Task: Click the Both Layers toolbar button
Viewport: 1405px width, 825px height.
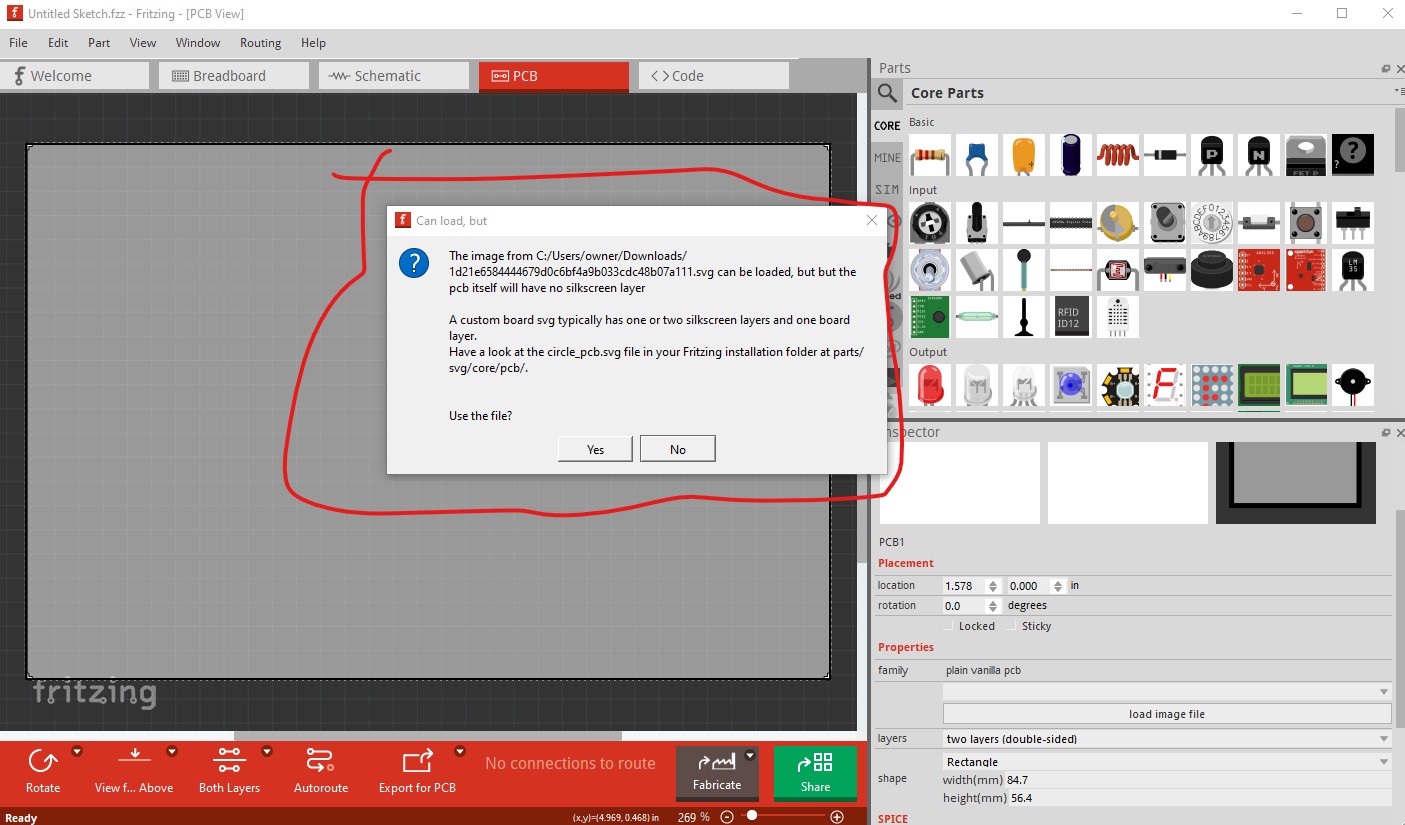Action: tap(229, 770)
